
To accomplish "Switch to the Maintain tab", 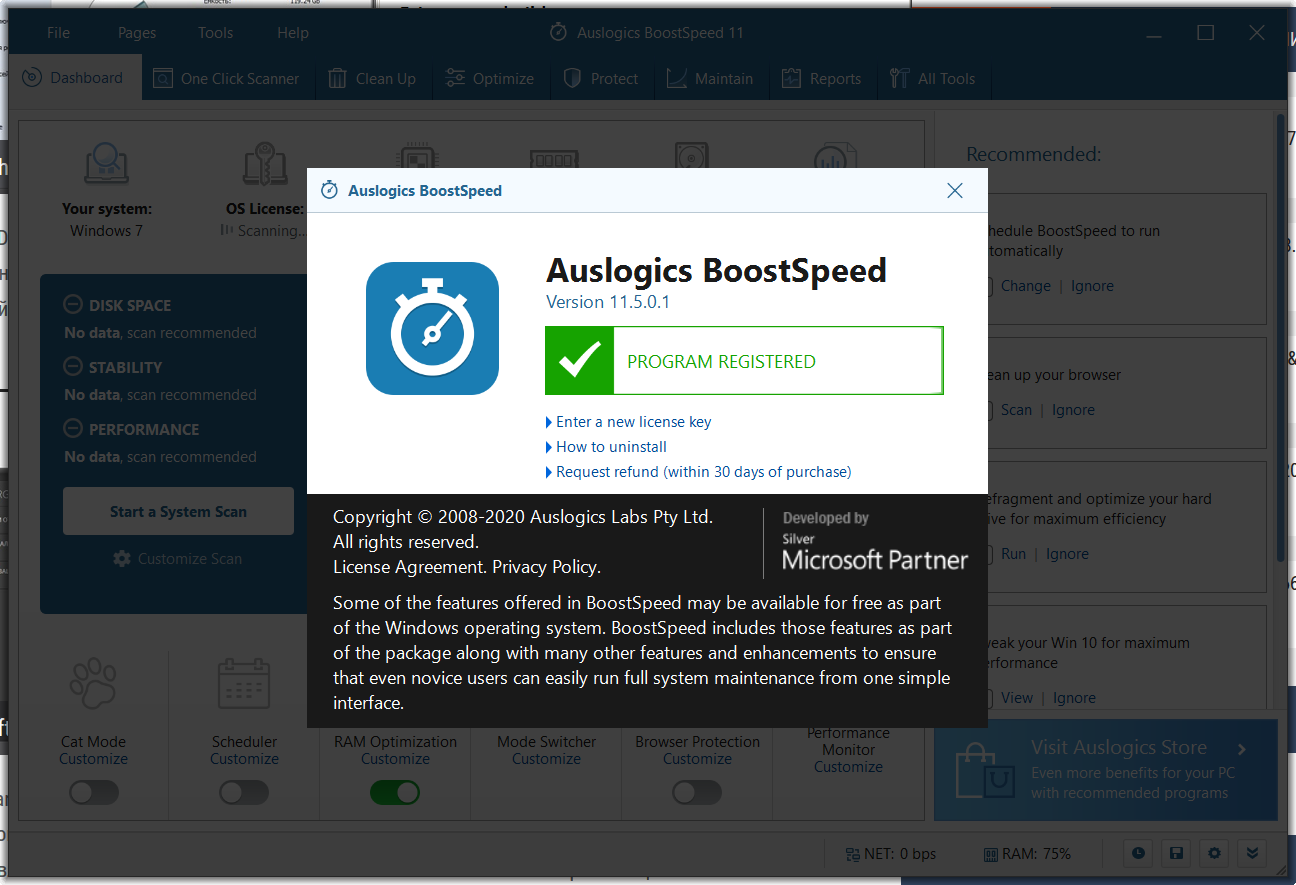I will 710,79.
